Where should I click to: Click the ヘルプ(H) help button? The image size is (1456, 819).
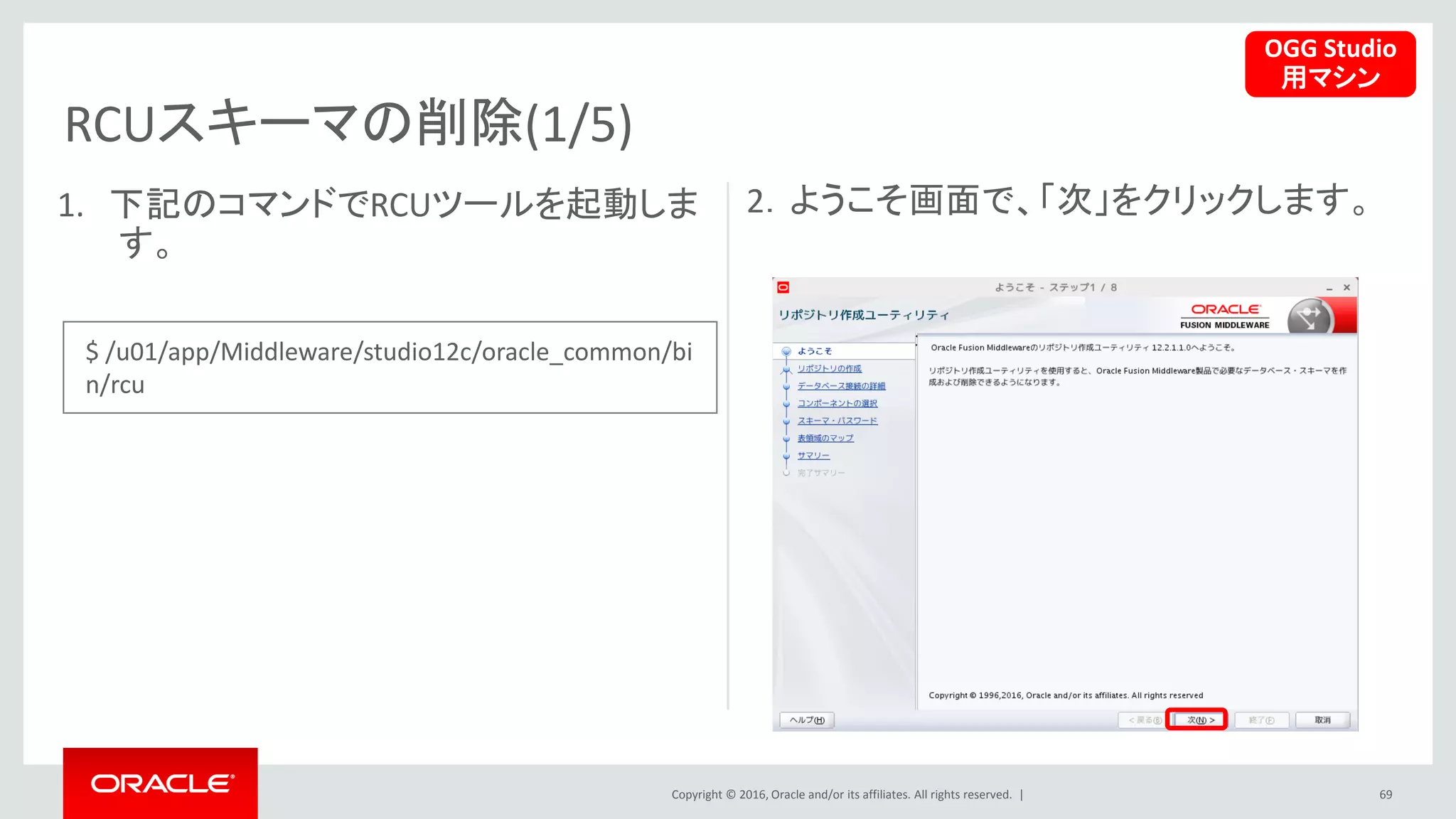(807, 720)
